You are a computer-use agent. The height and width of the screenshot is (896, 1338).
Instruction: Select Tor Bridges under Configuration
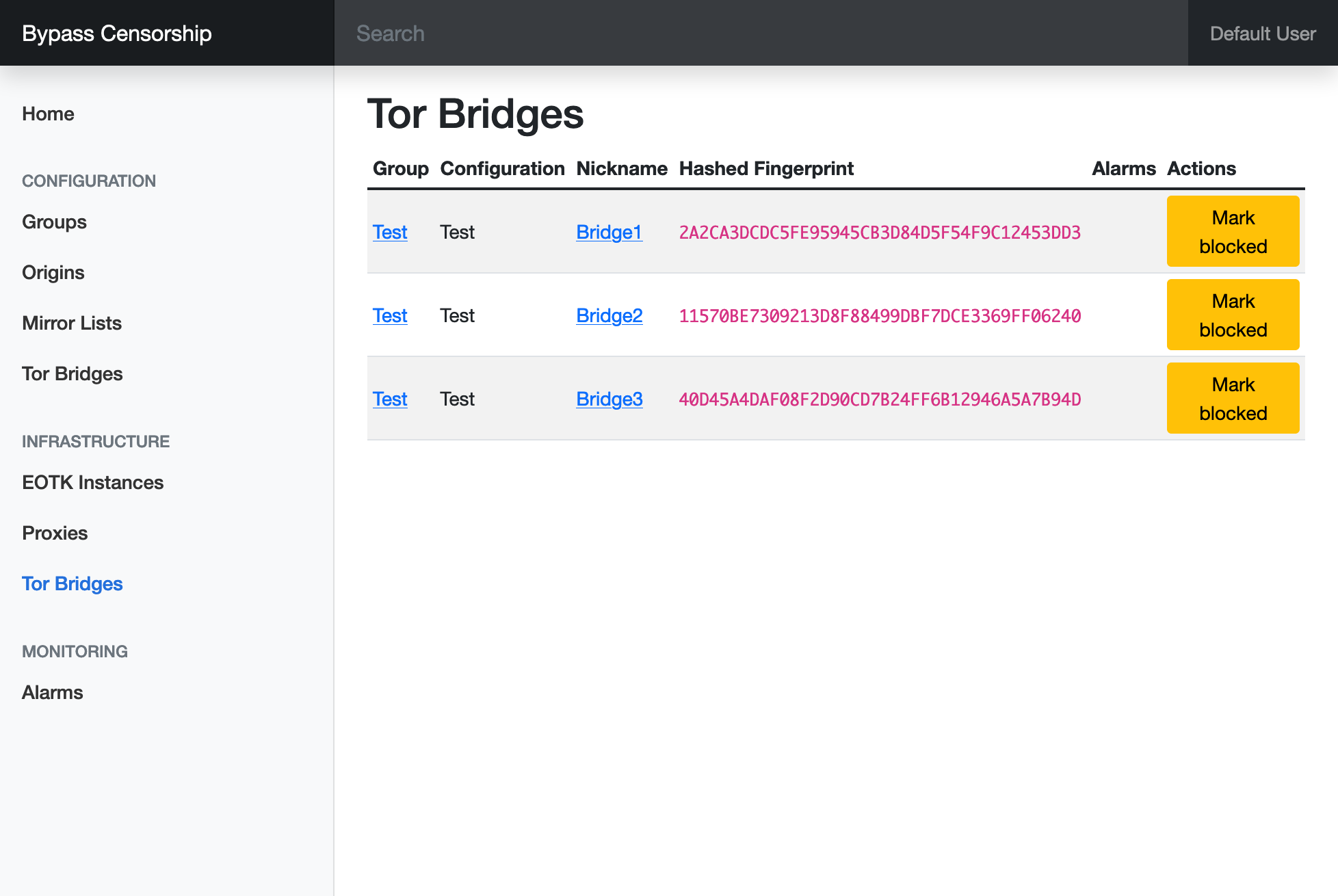(x=72, y=373)
